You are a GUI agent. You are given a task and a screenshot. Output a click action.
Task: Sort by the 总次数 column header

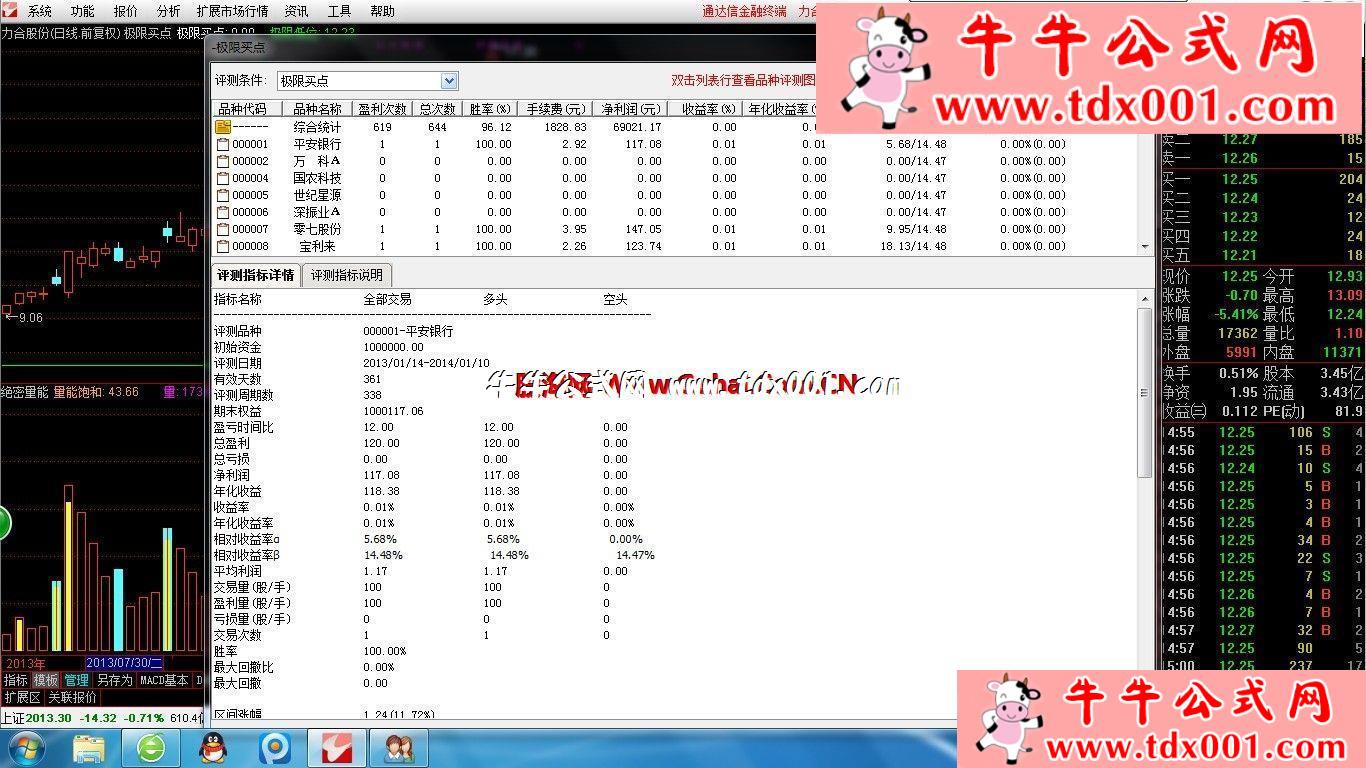[x=437, y=109]
